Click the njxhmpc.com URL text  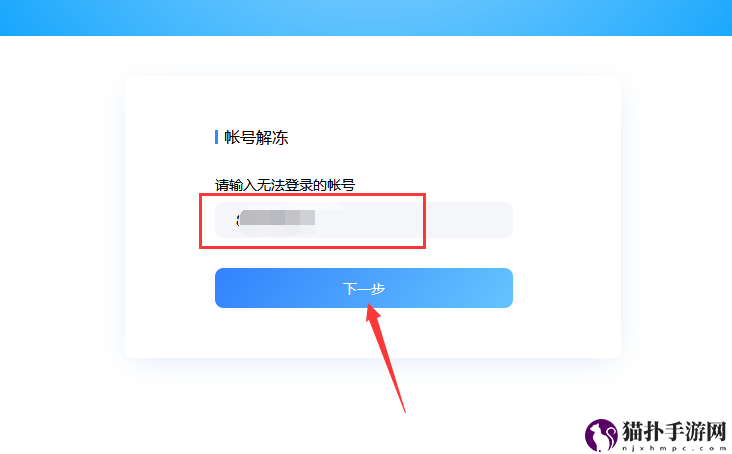coord(674,448)
